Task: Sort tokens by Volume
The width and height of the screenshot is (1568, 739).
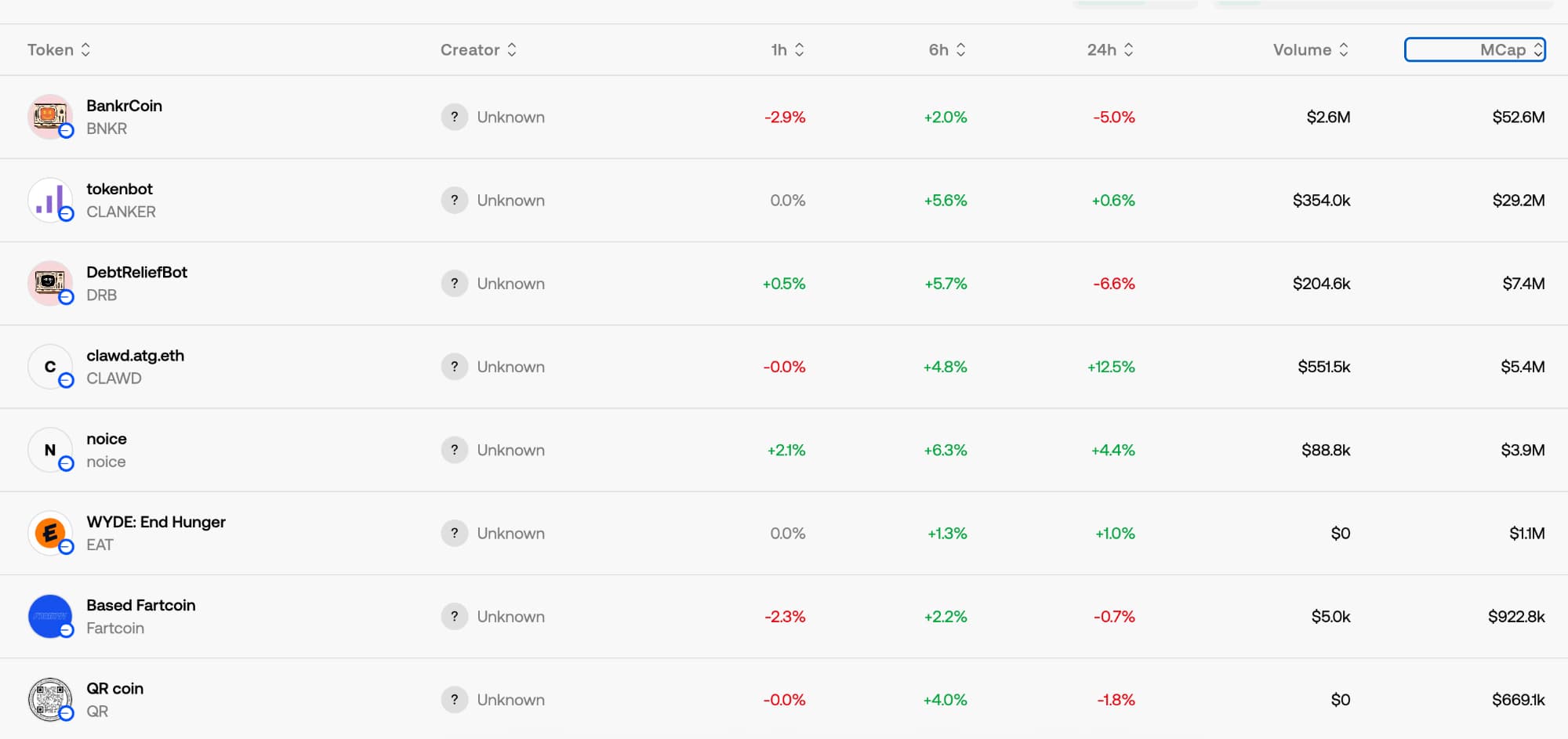Action: pos(1310,50)
